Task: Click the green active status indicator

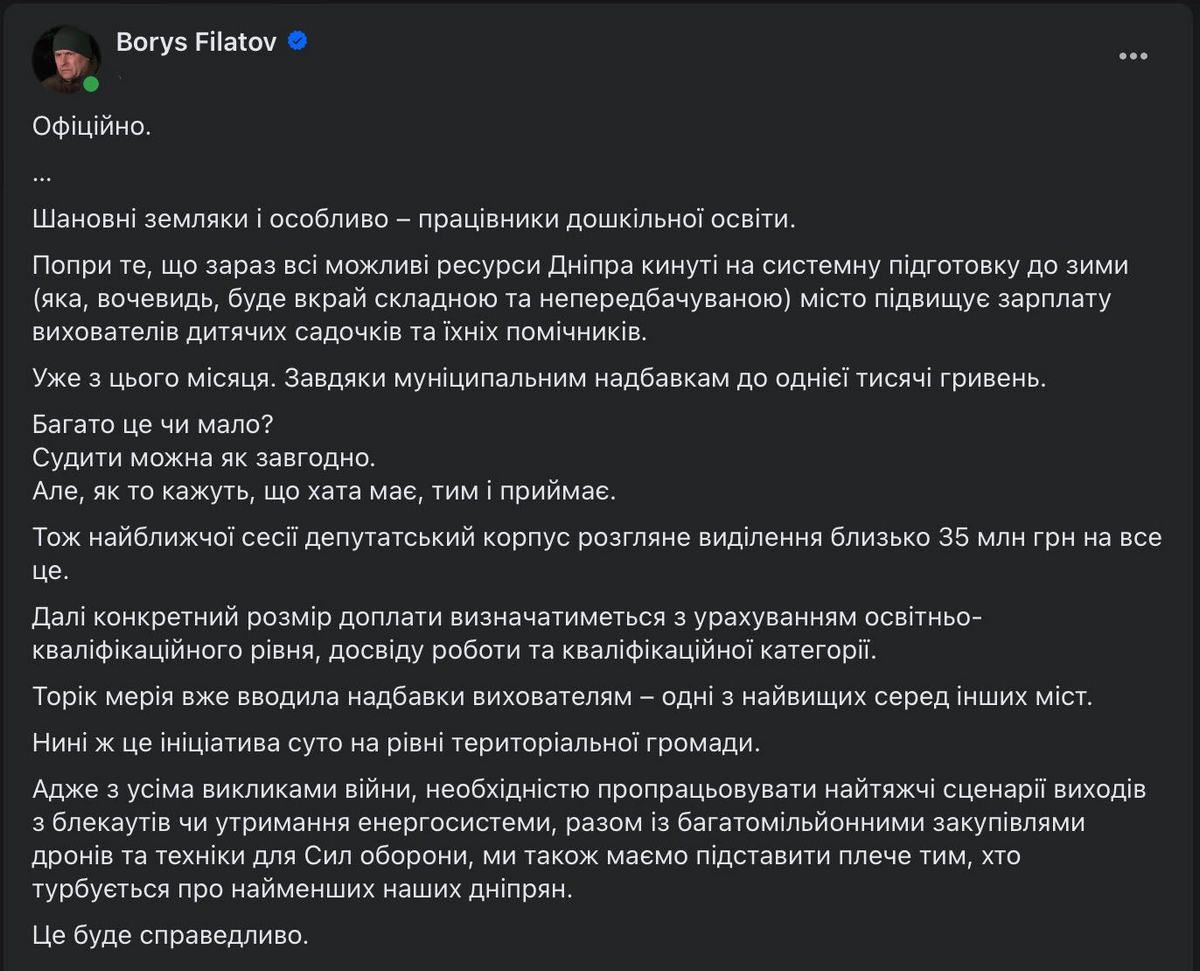Action: click(90, 83)
